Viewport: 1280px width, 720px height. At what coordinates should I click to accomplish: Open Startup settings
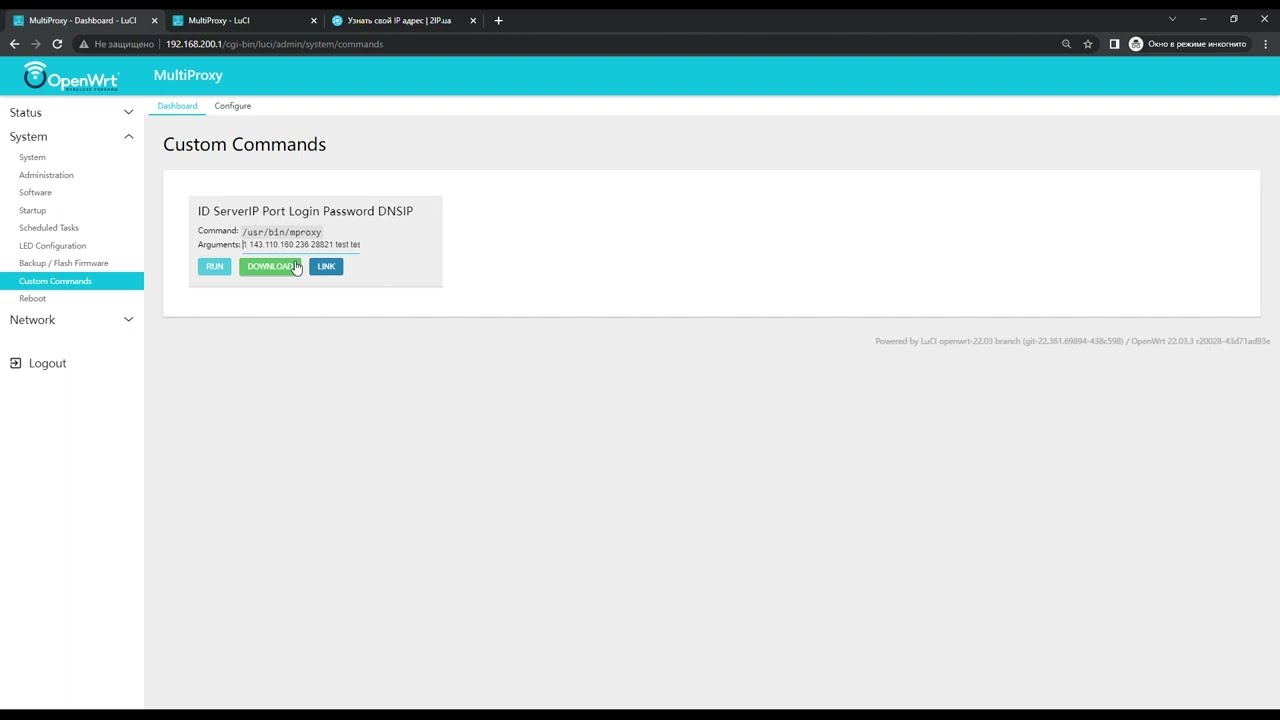(x=32, y=210)
